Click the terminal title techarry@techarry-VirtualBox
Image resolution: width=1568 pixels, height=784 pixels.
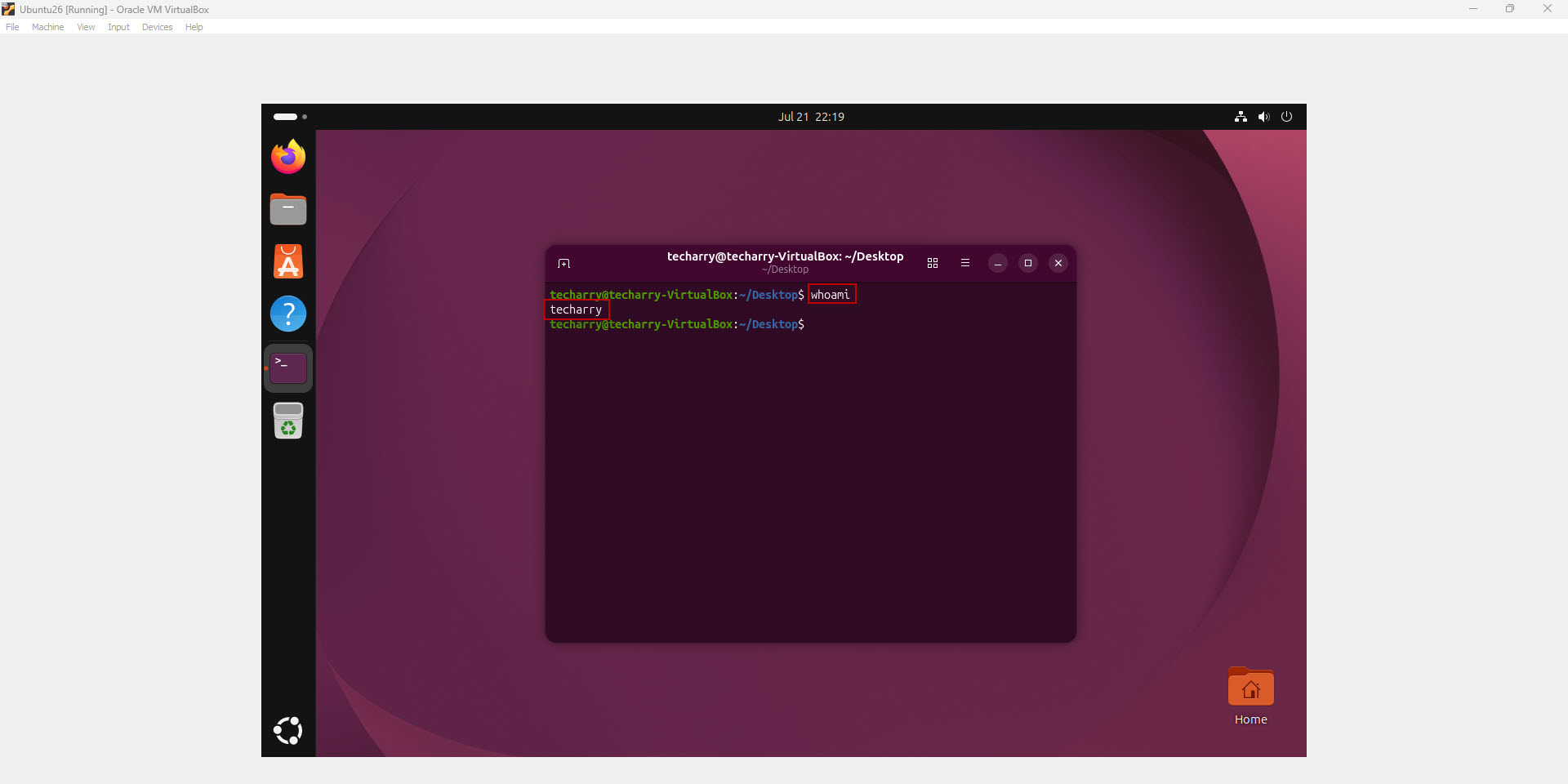tap(785, 256)
